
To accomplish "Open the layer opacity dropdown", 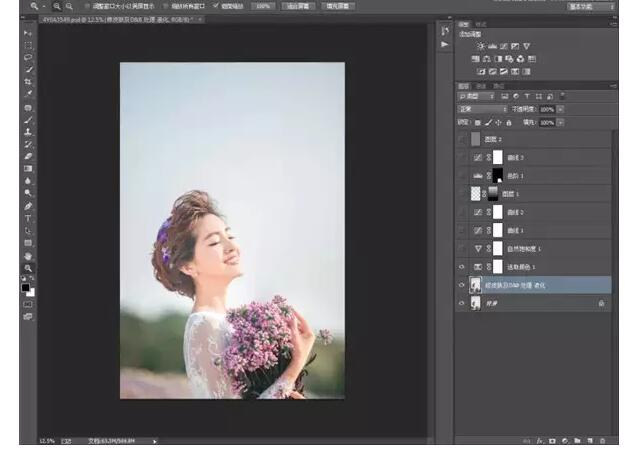I will tap(561, 109).
